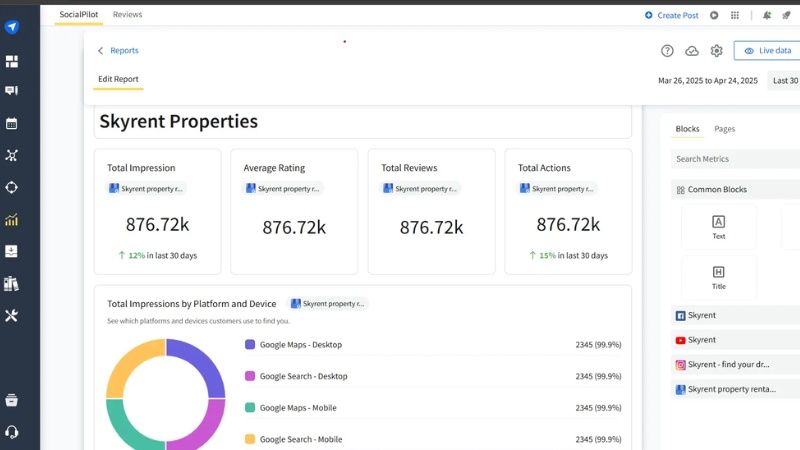This screenshot has height=450, width=800.
Task: Select the Total Impression metric card value
Action: [157, 224]
